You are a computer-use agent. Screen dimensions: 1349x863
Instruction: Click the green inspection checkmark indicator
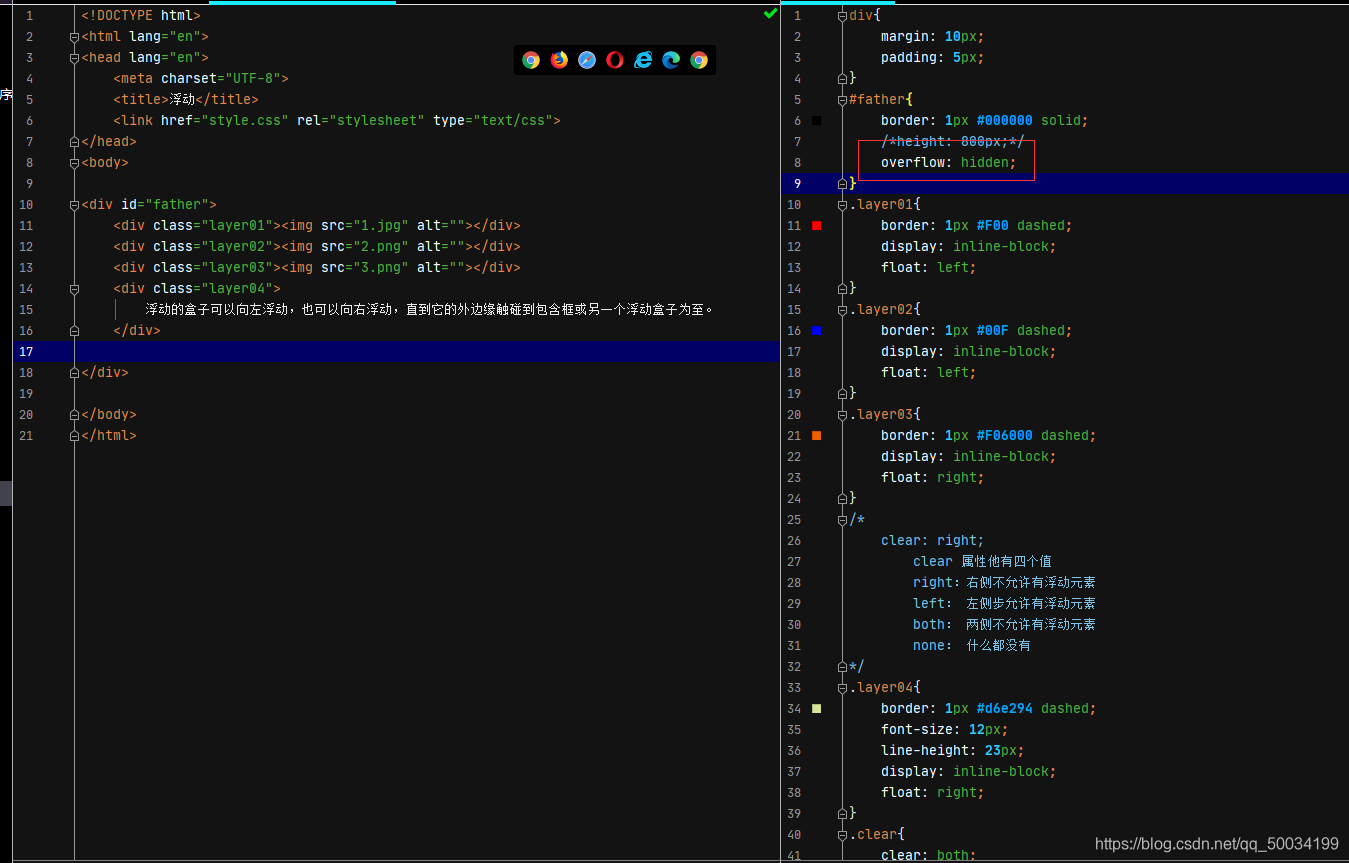point(770,14)
